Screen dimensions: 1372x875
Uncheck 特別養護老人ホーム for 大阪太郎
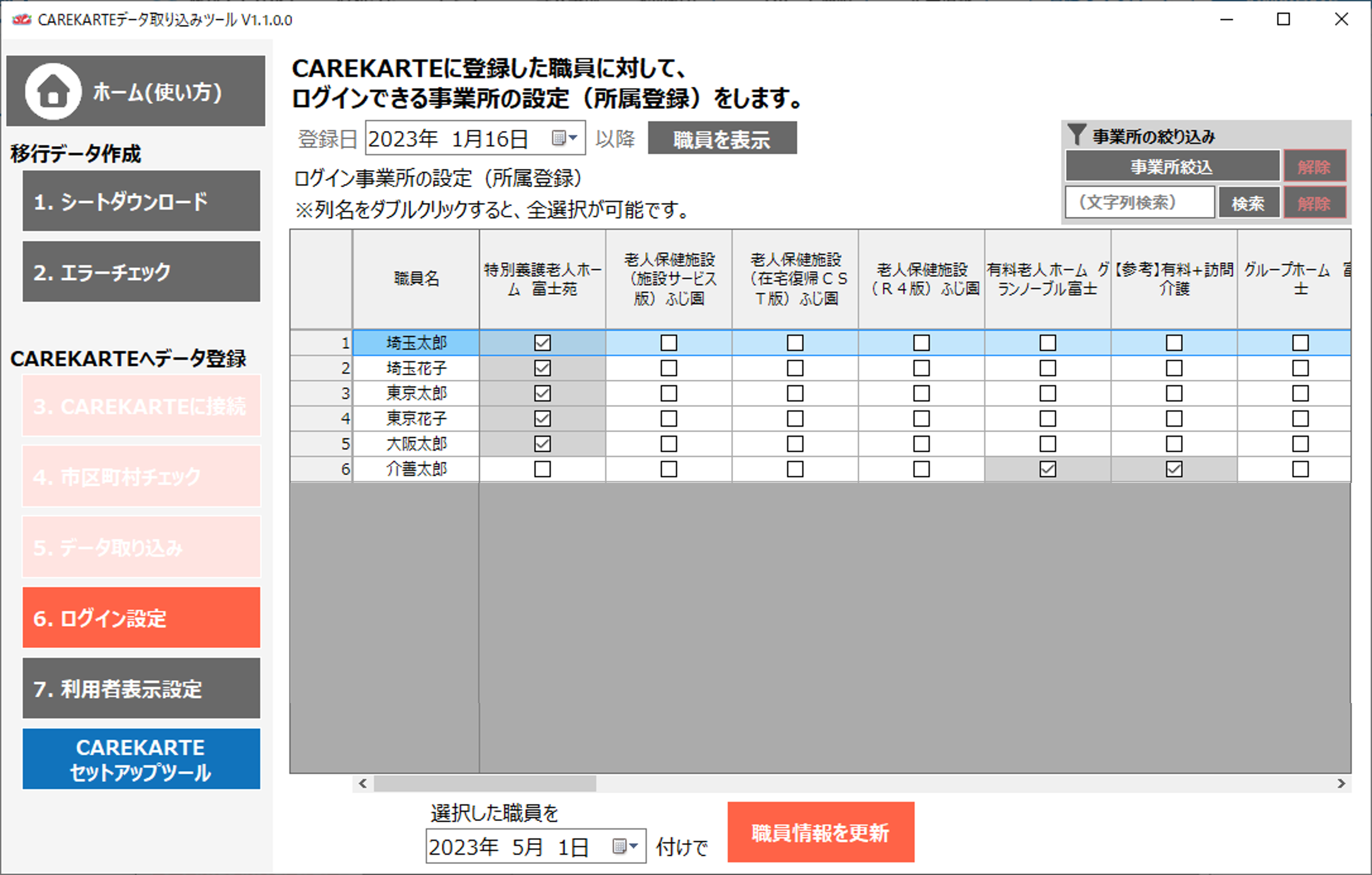coord(542,444)
